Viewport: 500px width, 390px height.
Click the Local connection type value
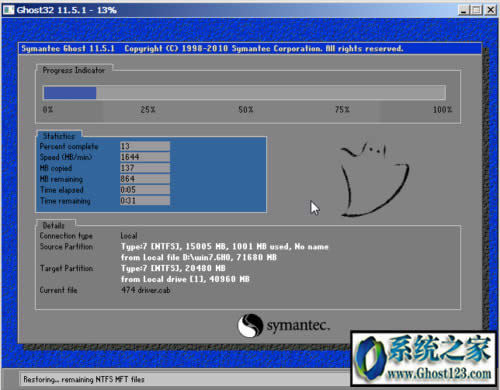pos(129,236)
